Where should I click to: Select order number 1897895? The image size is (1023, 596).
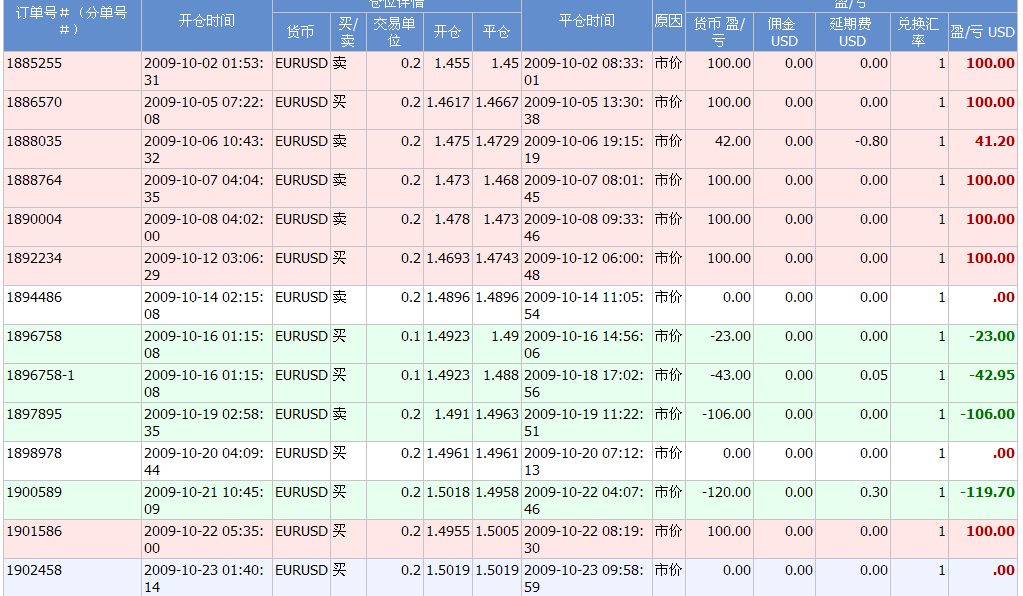pos(35,415)
